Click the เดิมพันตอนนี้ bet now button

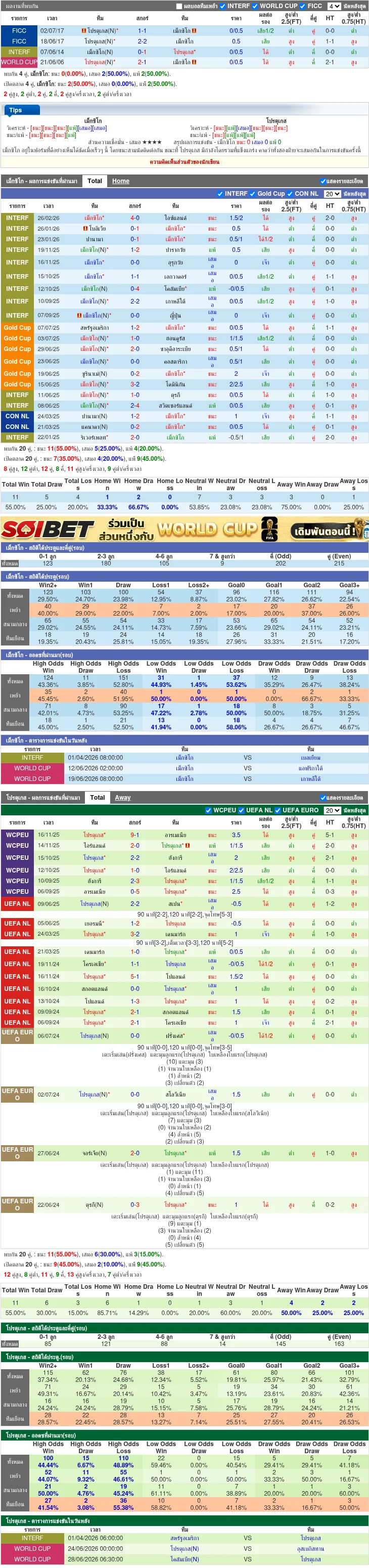click(325, 531)
